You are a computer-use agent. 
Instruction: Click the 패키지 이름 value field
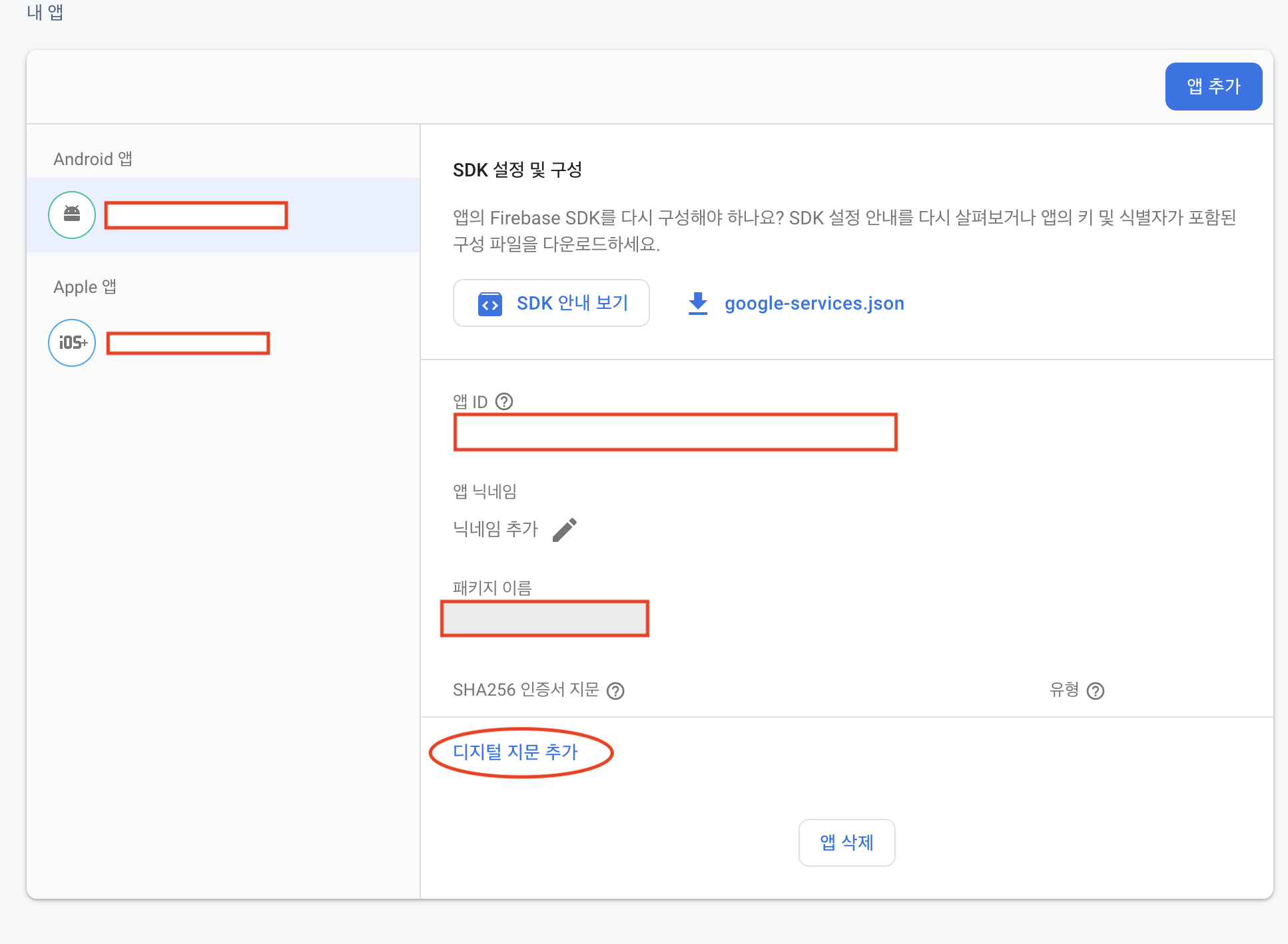point(545,619)
